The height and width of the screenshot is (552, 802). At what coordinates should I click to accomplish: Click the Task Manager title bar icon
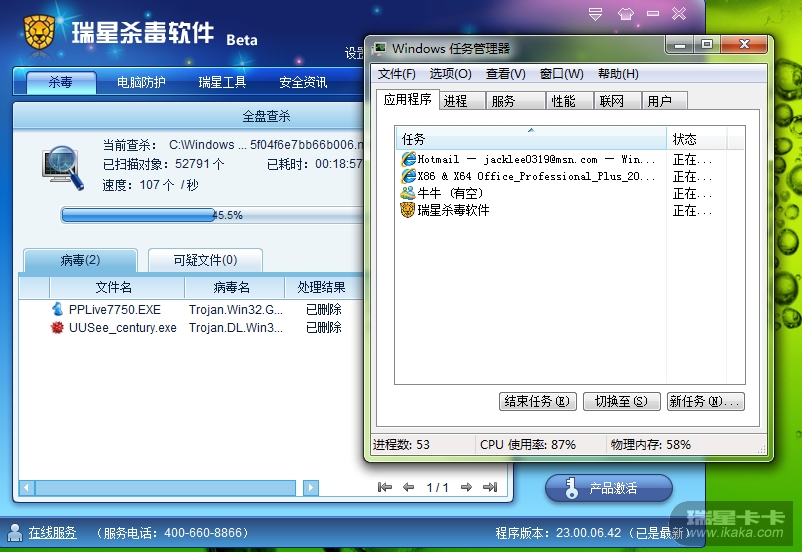(379, 49)
